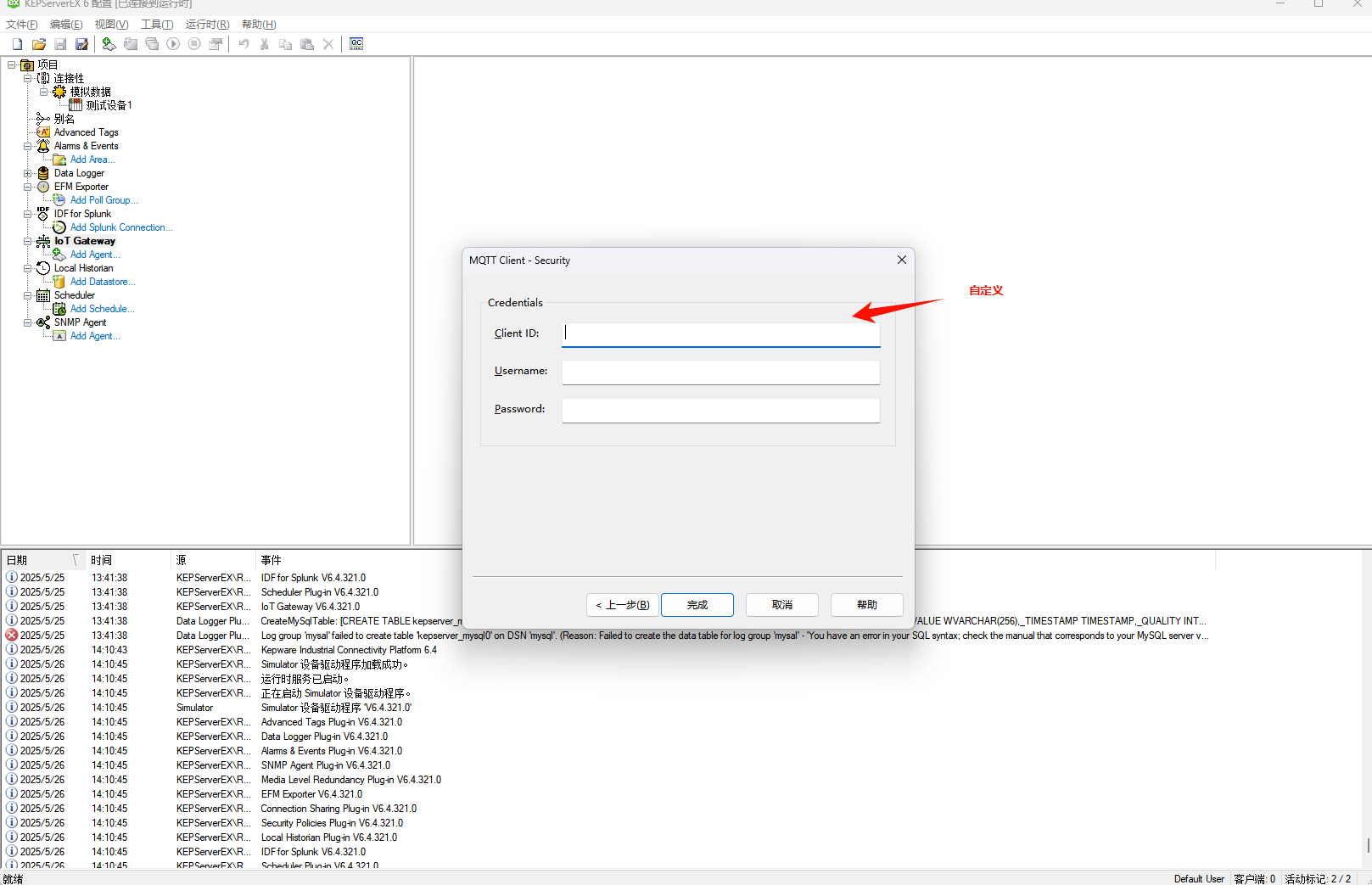Click the Paste toolbar icon
Screen dimensions: 1372x885
(306, 43)
